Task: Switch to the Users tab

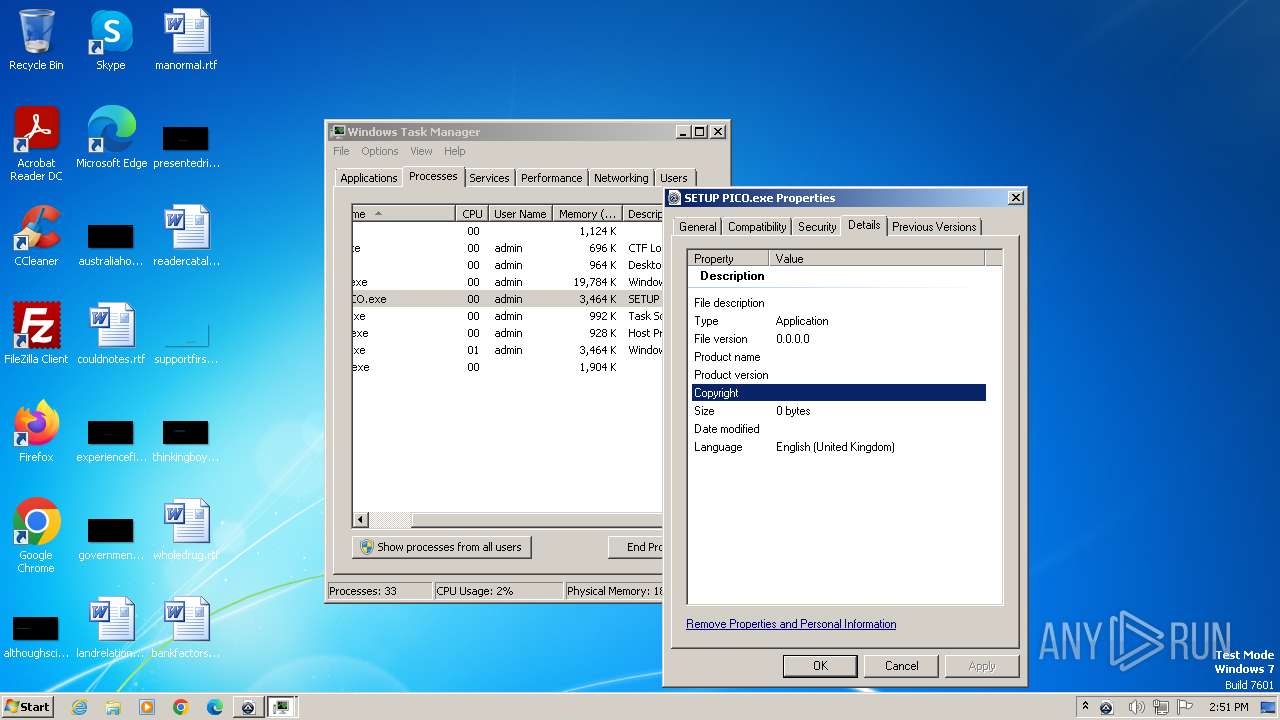Action: click(674, 178)
